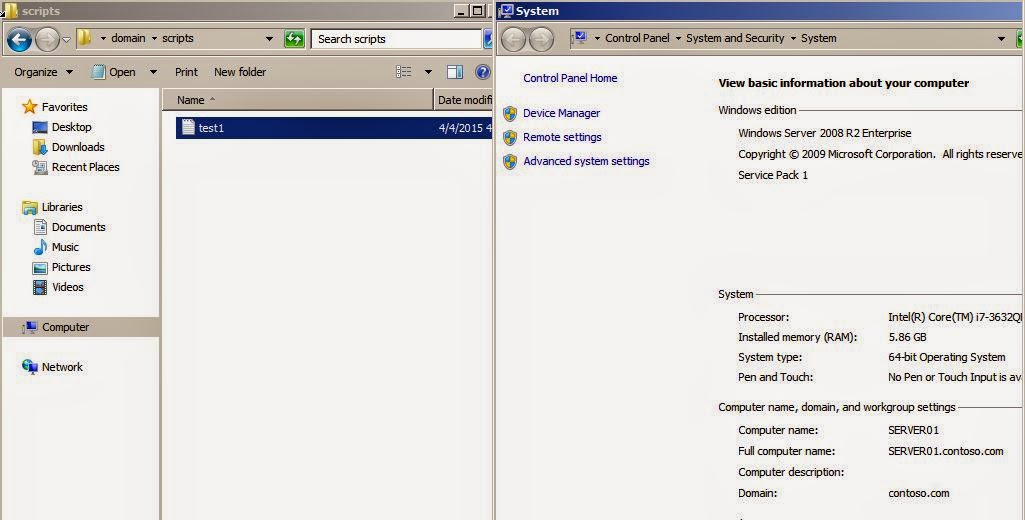Click the test1 file icon
This screenshot has height=520, width=1025.
(x=188, y=127)
